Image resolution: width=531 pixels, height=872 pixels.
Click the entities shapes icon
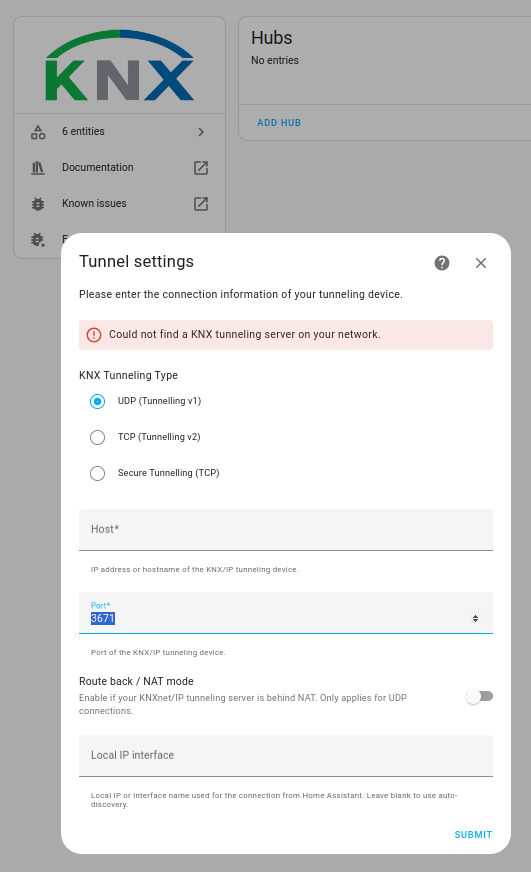coord(38,132)
